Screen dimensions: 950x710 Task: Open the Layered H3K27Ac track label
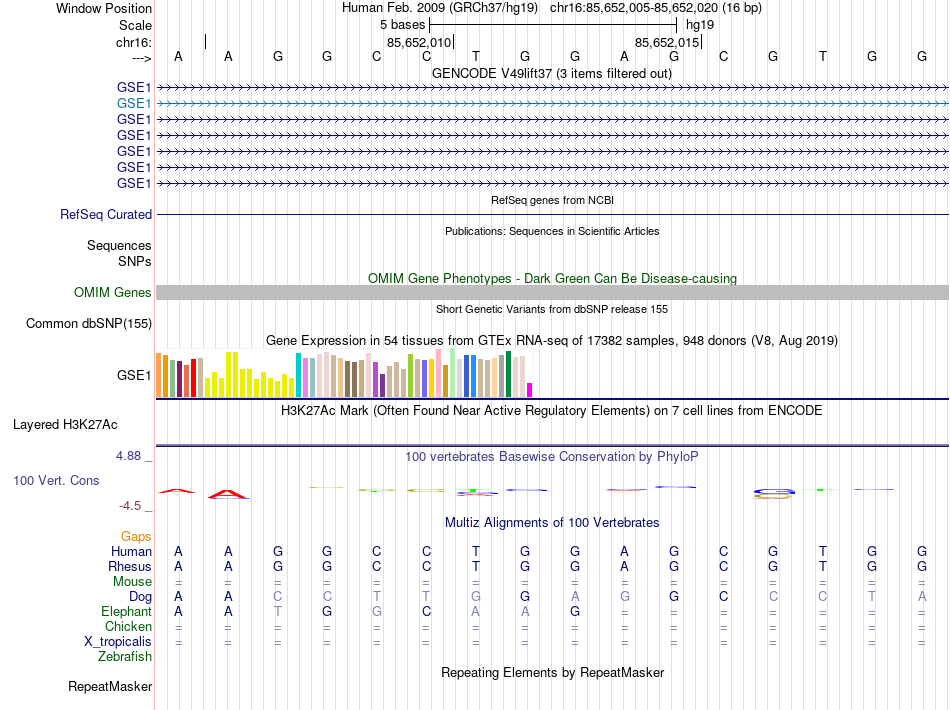[65, 425]
